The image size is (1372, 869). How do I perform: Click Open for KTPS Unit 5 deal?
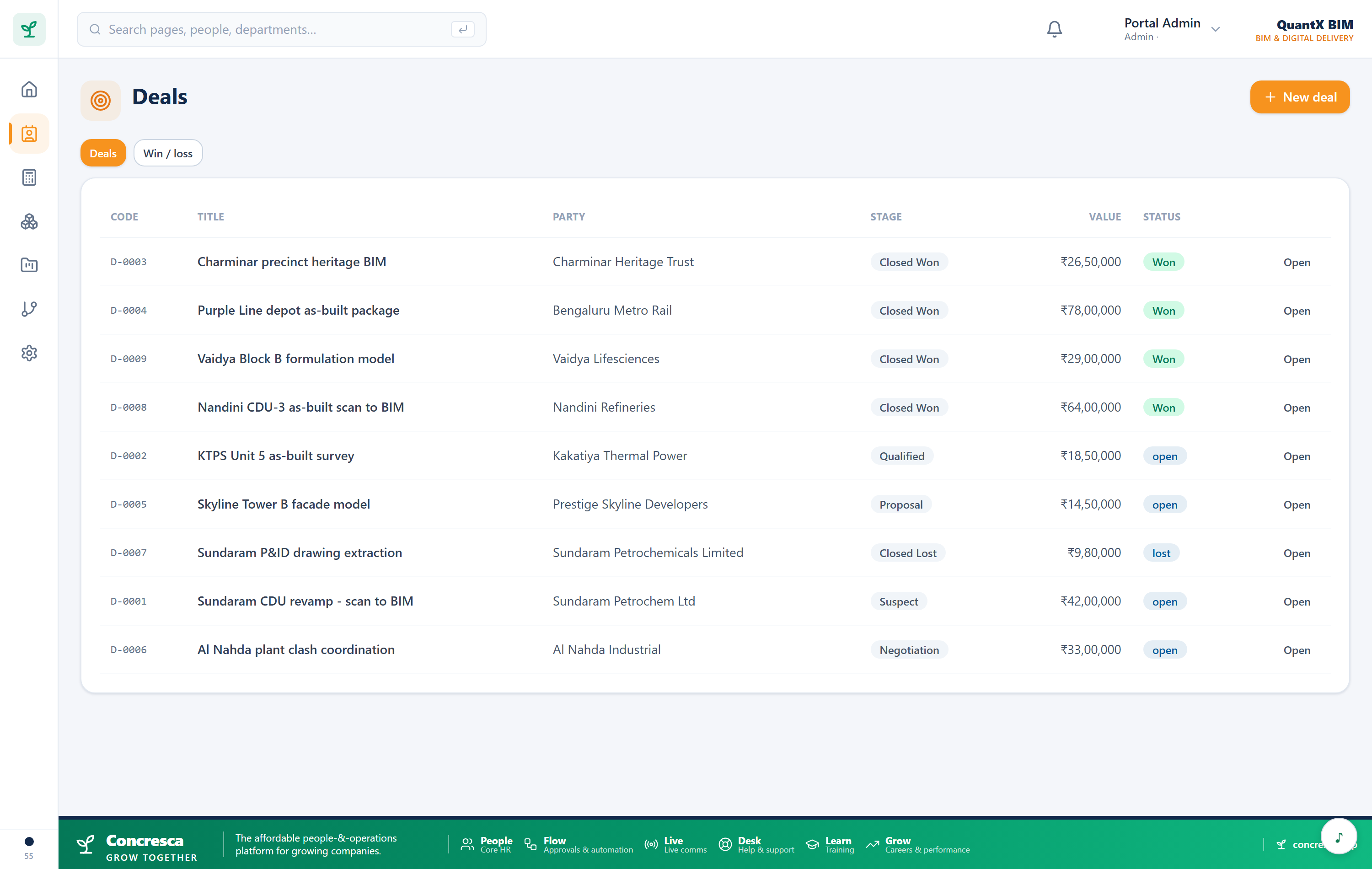(1296, 456)
